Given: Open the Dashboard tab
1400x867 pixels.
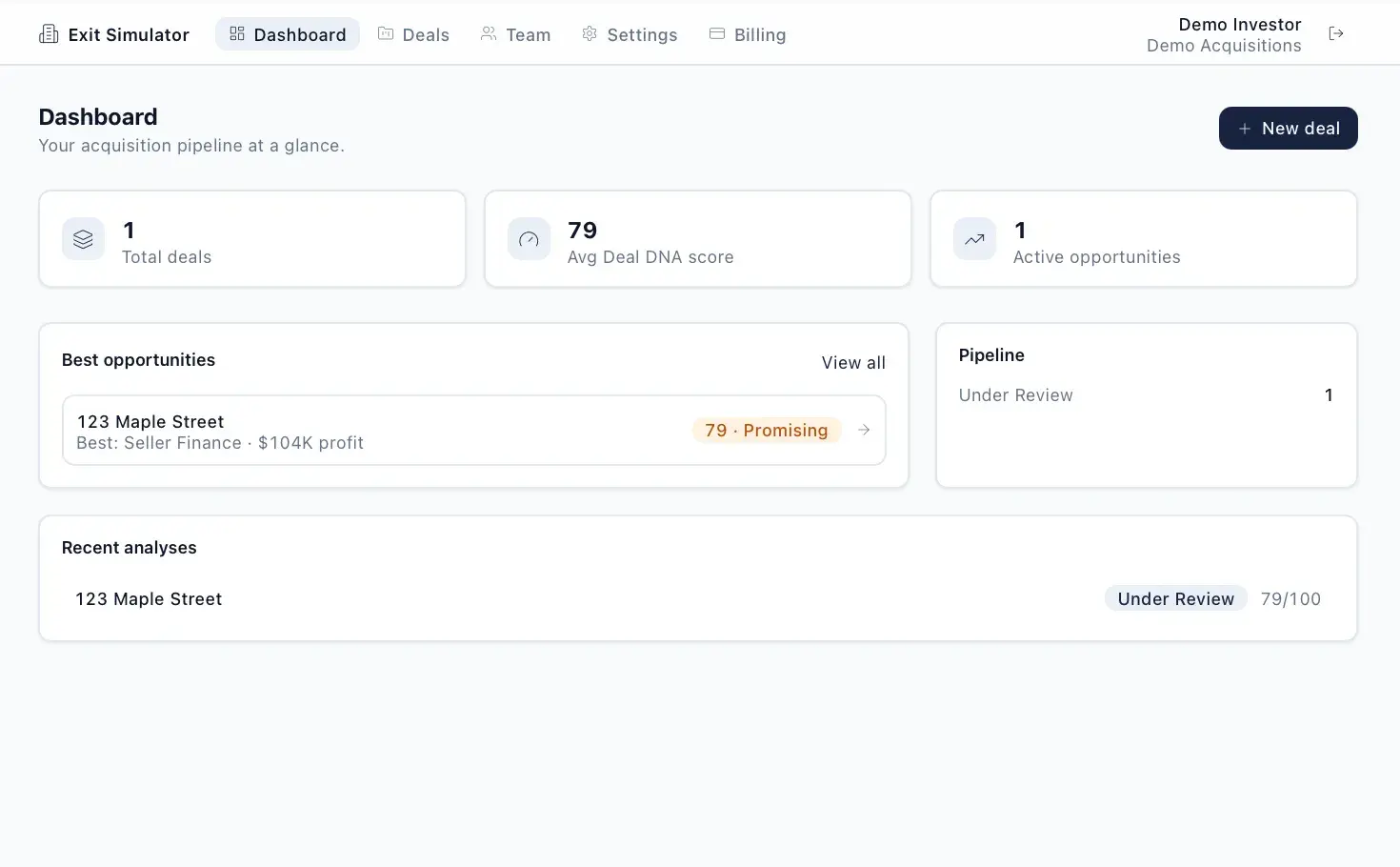Looking at the screenshot, I should 288,34.
